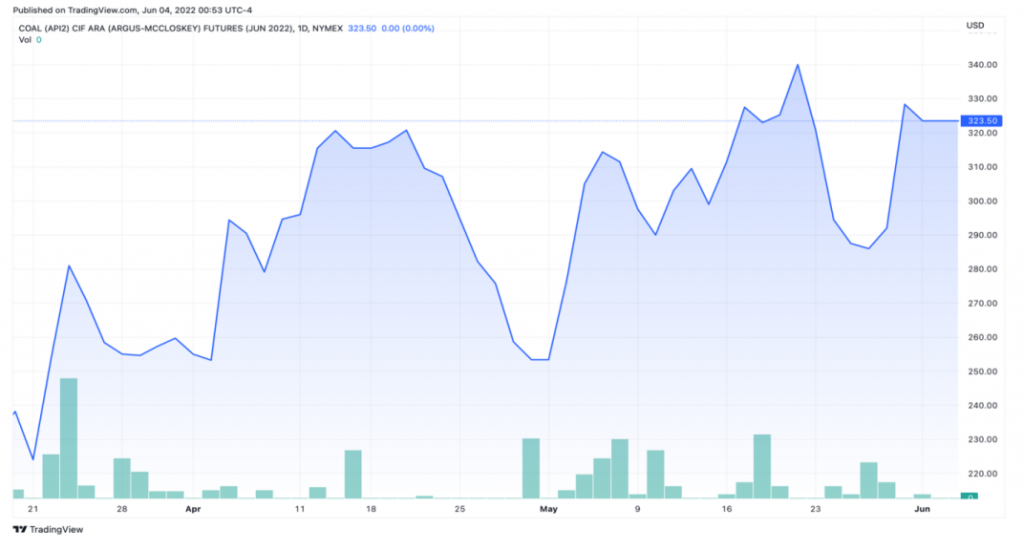
Task: Click the 280.00 price axis label
Action: (x=982, y=269)
